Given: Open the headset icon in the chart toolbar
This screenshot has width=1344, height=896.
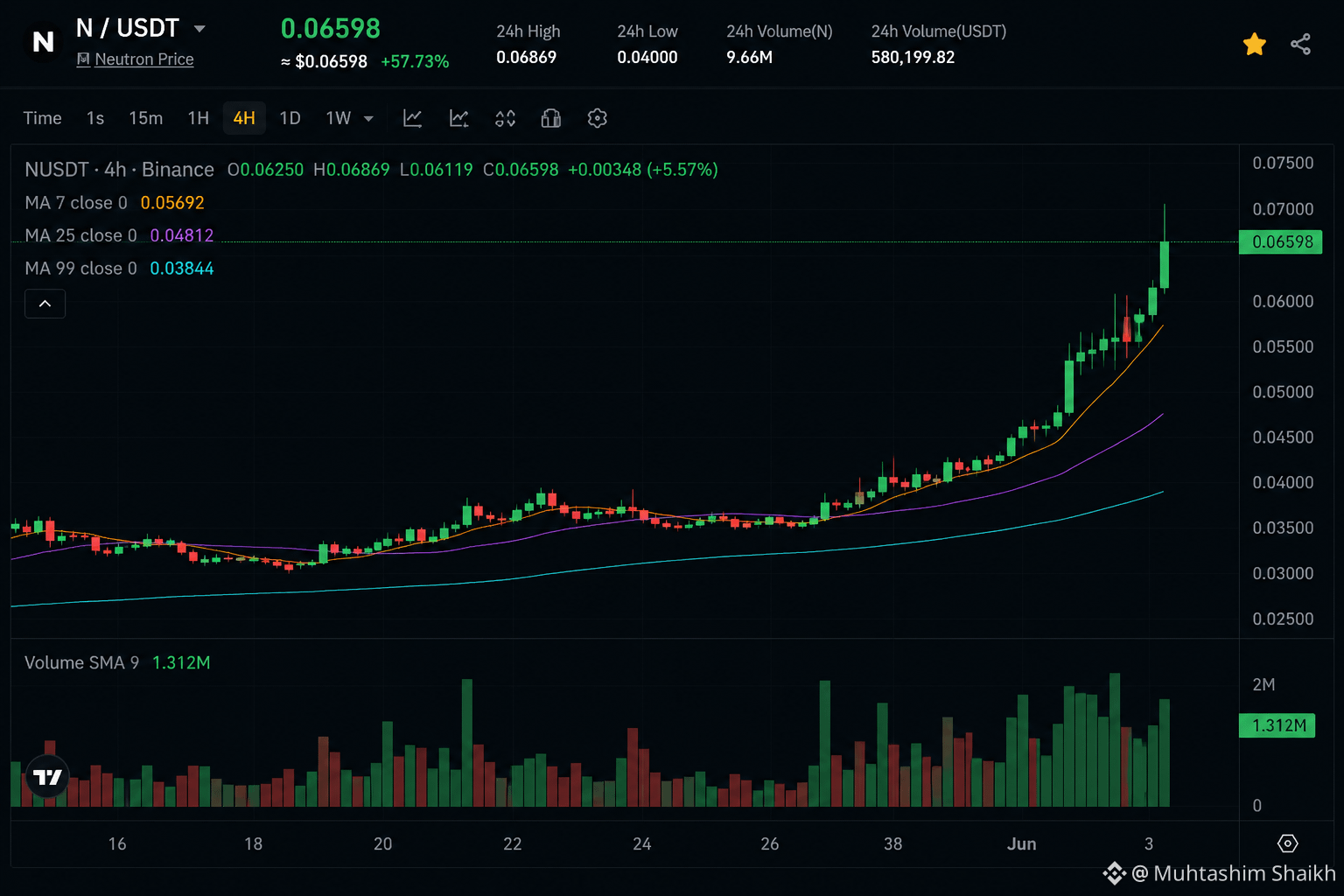Looking at the screenshot, I should (x=550, y=118).
